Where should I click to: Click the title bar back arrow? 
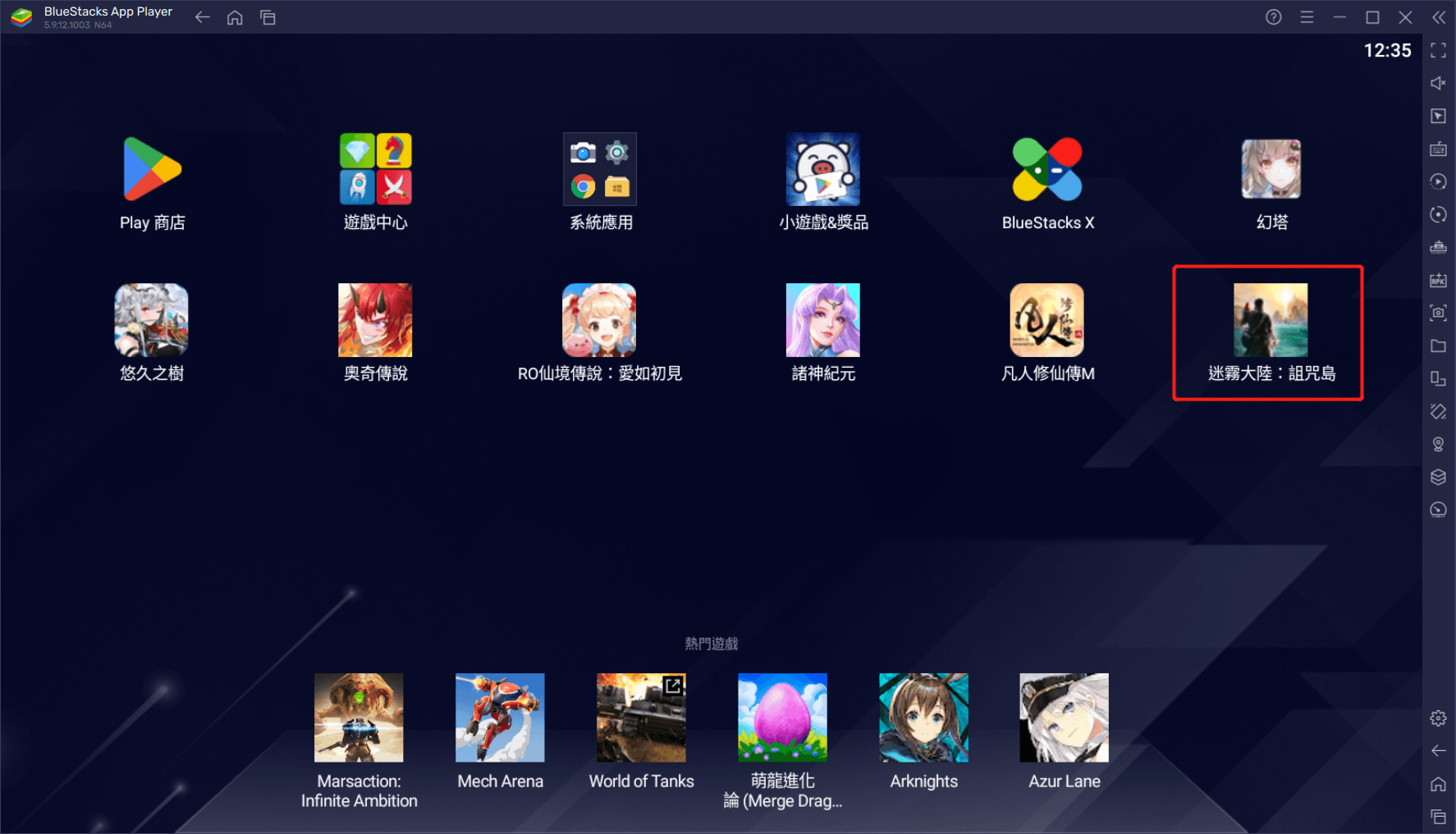click(203, 17)
